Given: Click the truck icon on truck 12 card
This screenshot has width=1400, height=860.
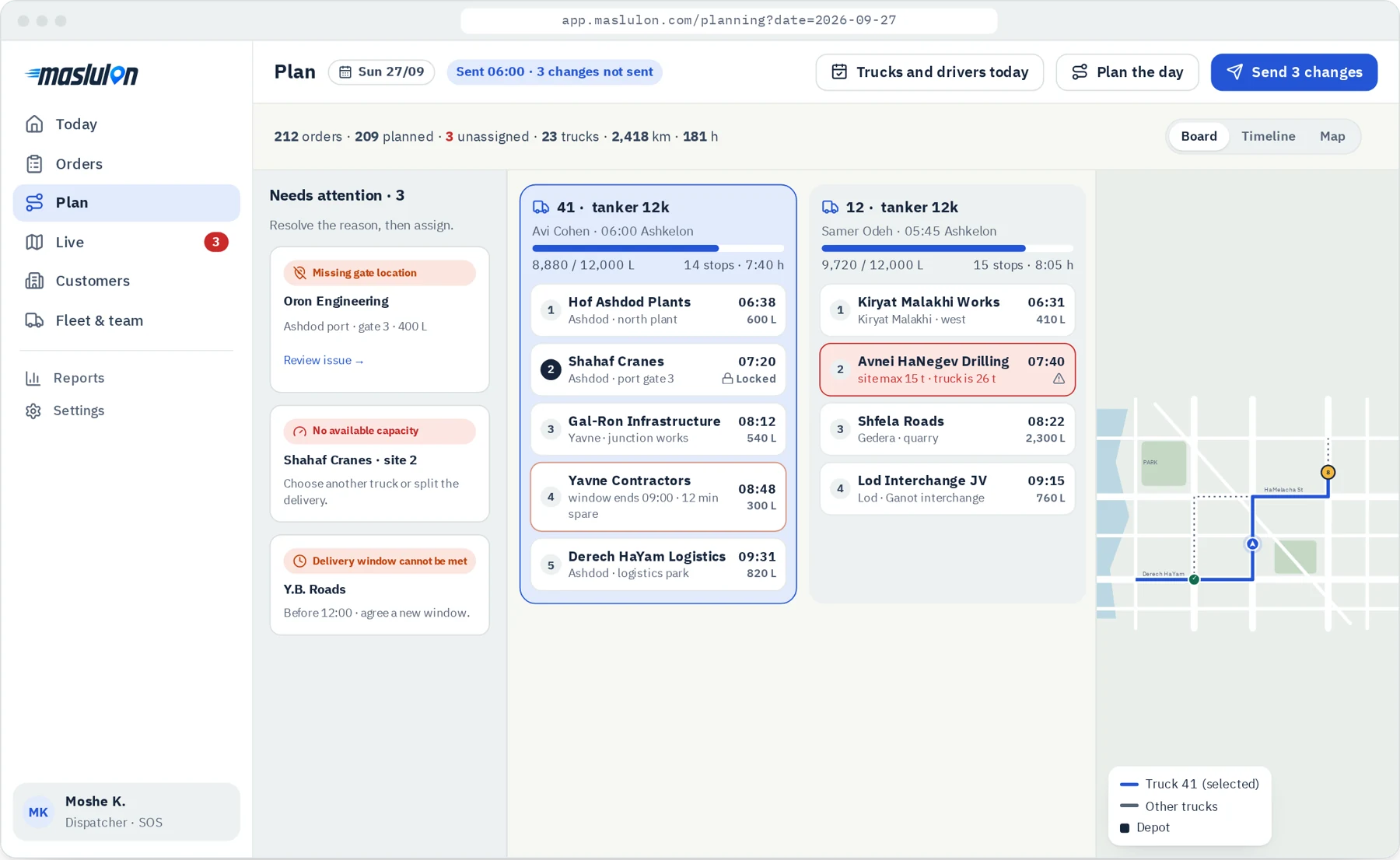Looking at the screenshot, I should coord(830,208).
